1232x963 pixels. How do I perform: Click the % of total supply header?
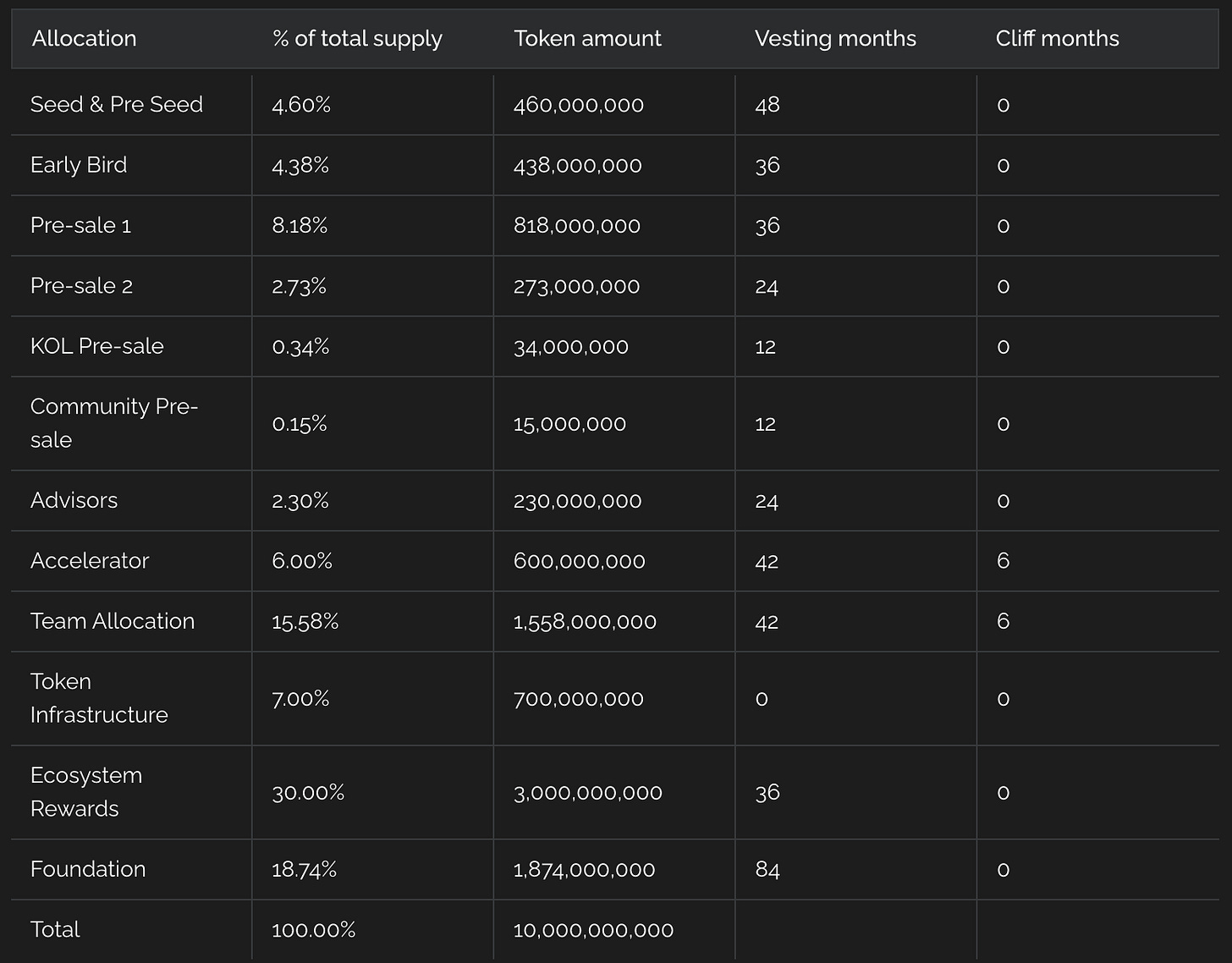(x=357, y=39)
